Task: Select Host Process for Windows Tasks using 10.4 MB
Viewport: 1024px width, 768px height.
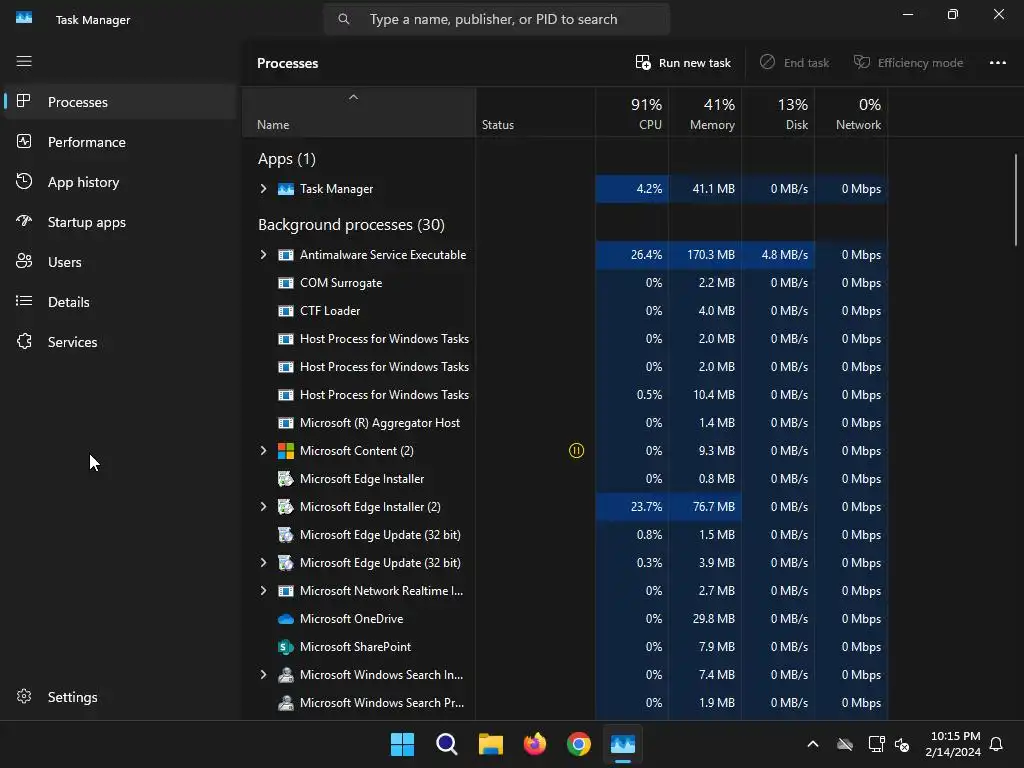Action: (565, 394)
